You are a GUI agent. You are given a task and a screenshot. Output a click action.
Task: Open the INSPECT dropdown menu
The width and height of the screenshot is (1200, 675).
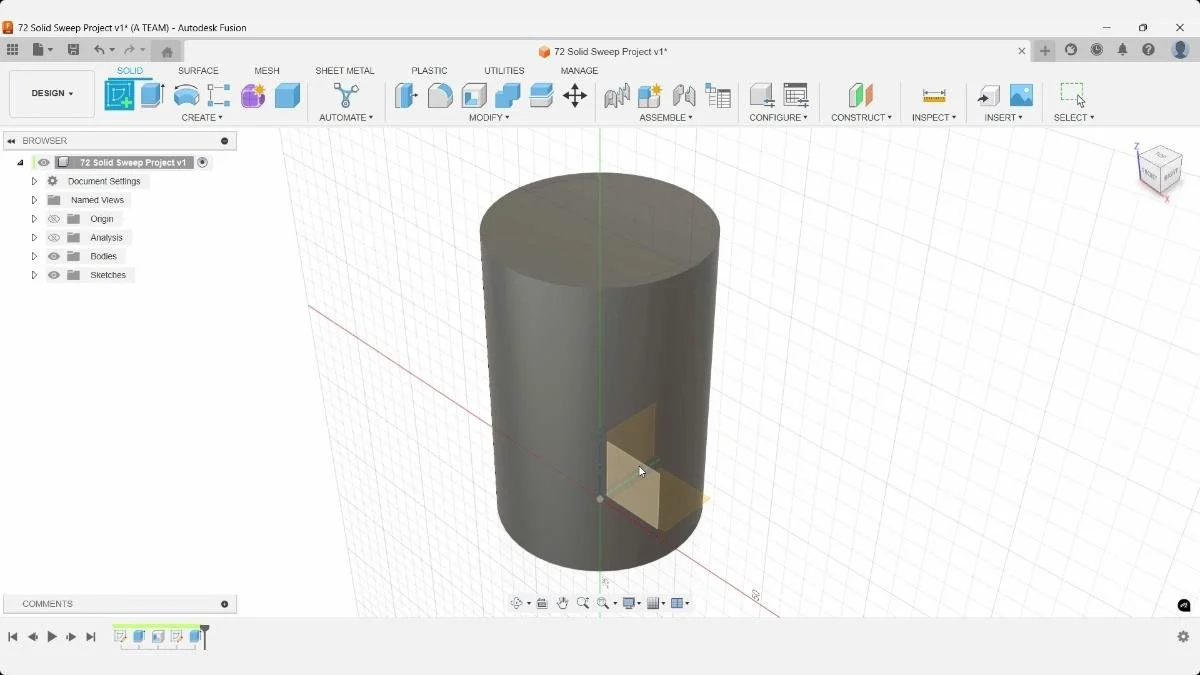pos(934,118)
